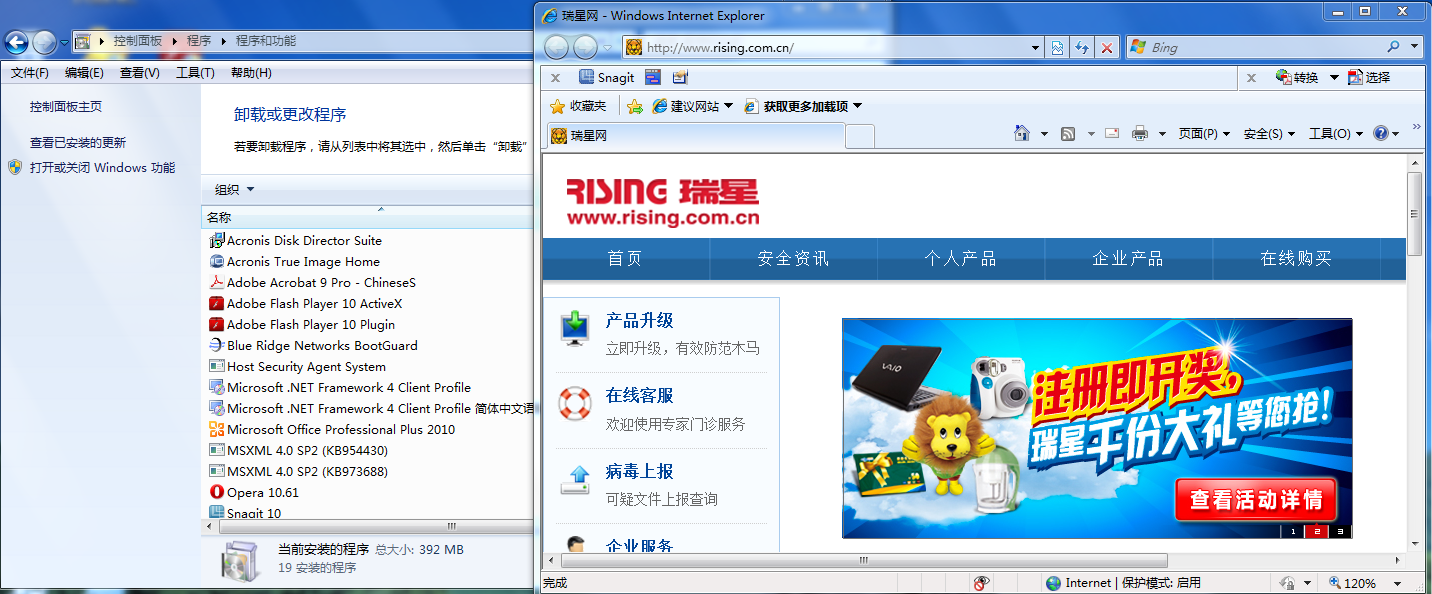
Task: Click the 安全资讯 navigation item
Action: [x=793, y=259]
